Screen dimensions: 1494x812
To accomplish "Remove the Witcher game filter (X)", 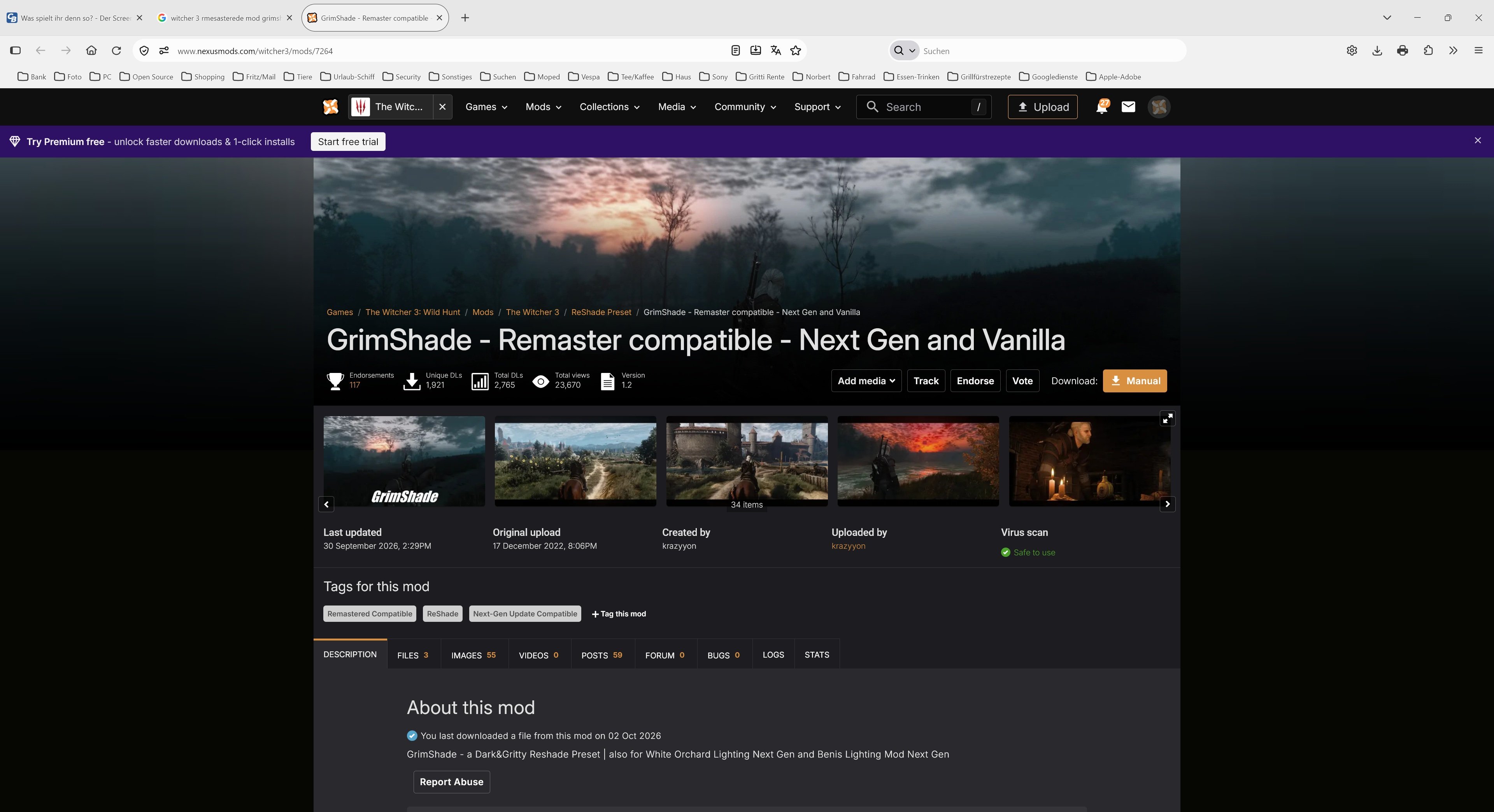I will coord(442,107).
